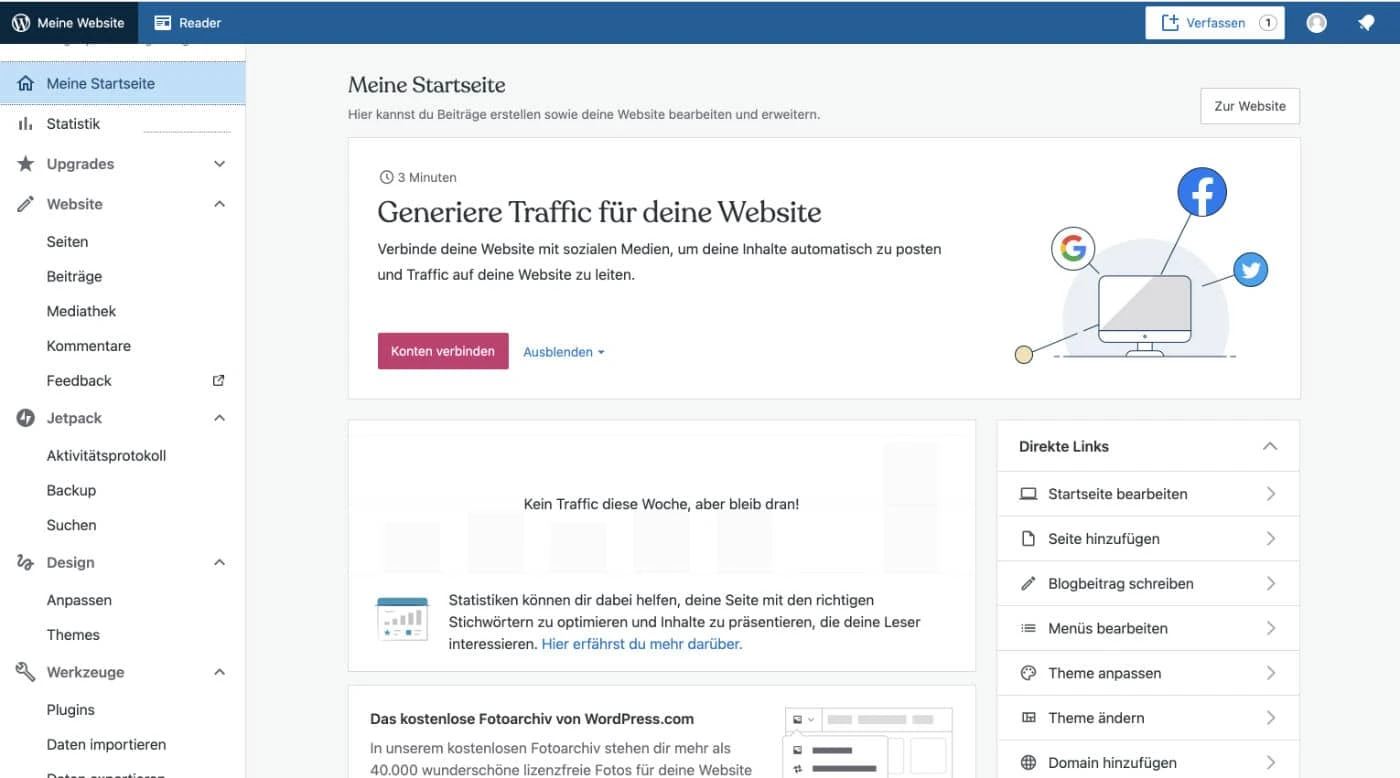Click the Konten verbinden button
Viewport: 1400px width, 778px height.
coord(443,351)
